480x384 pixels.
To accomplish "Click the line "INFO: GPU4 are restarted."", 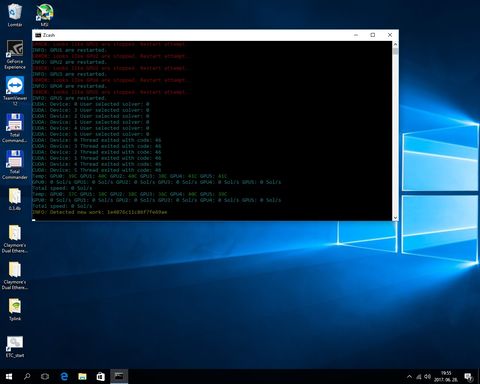I will click(69, 86).
